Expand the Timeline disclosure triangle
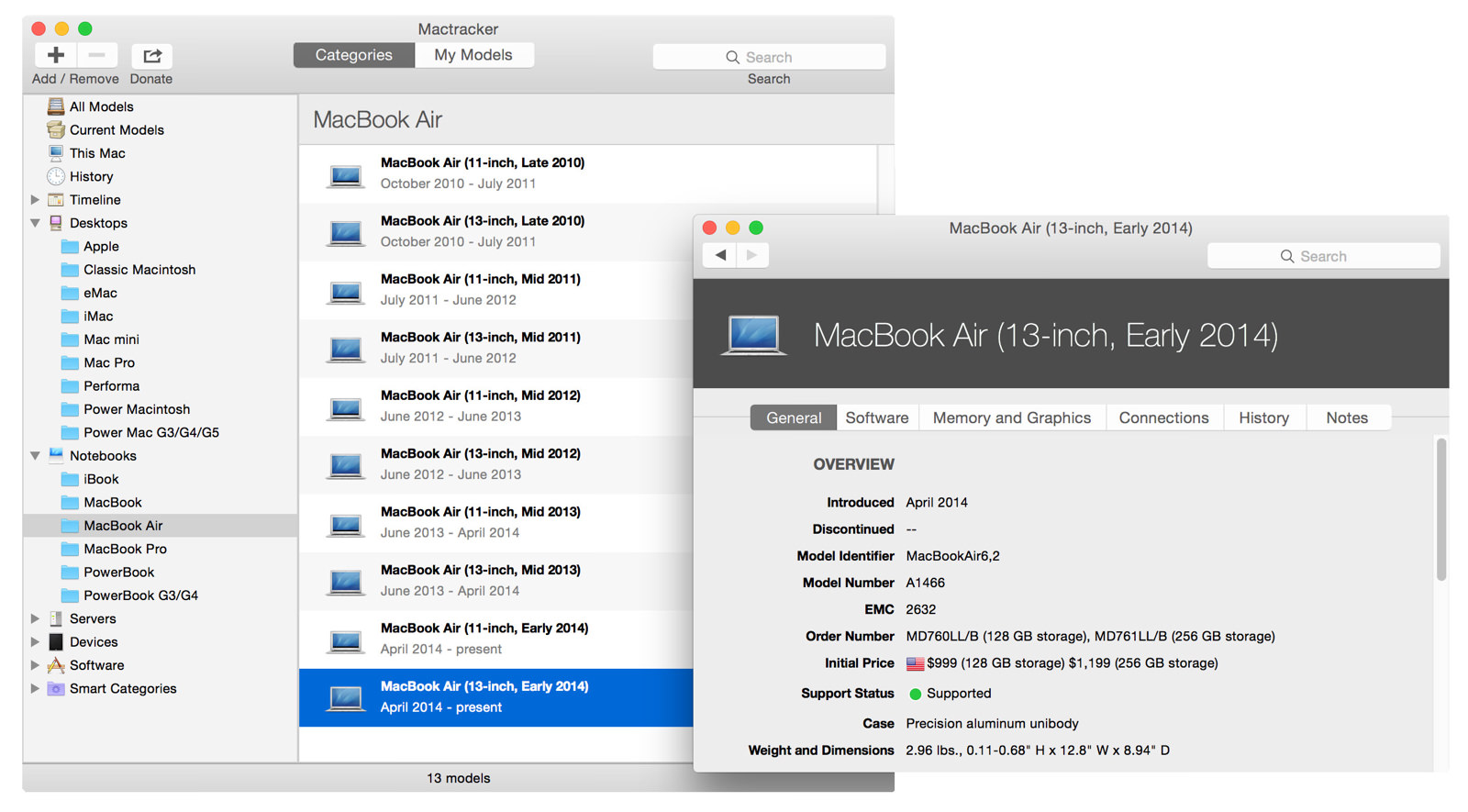This screenshot has height=812, width=1468. coord(35,200)
